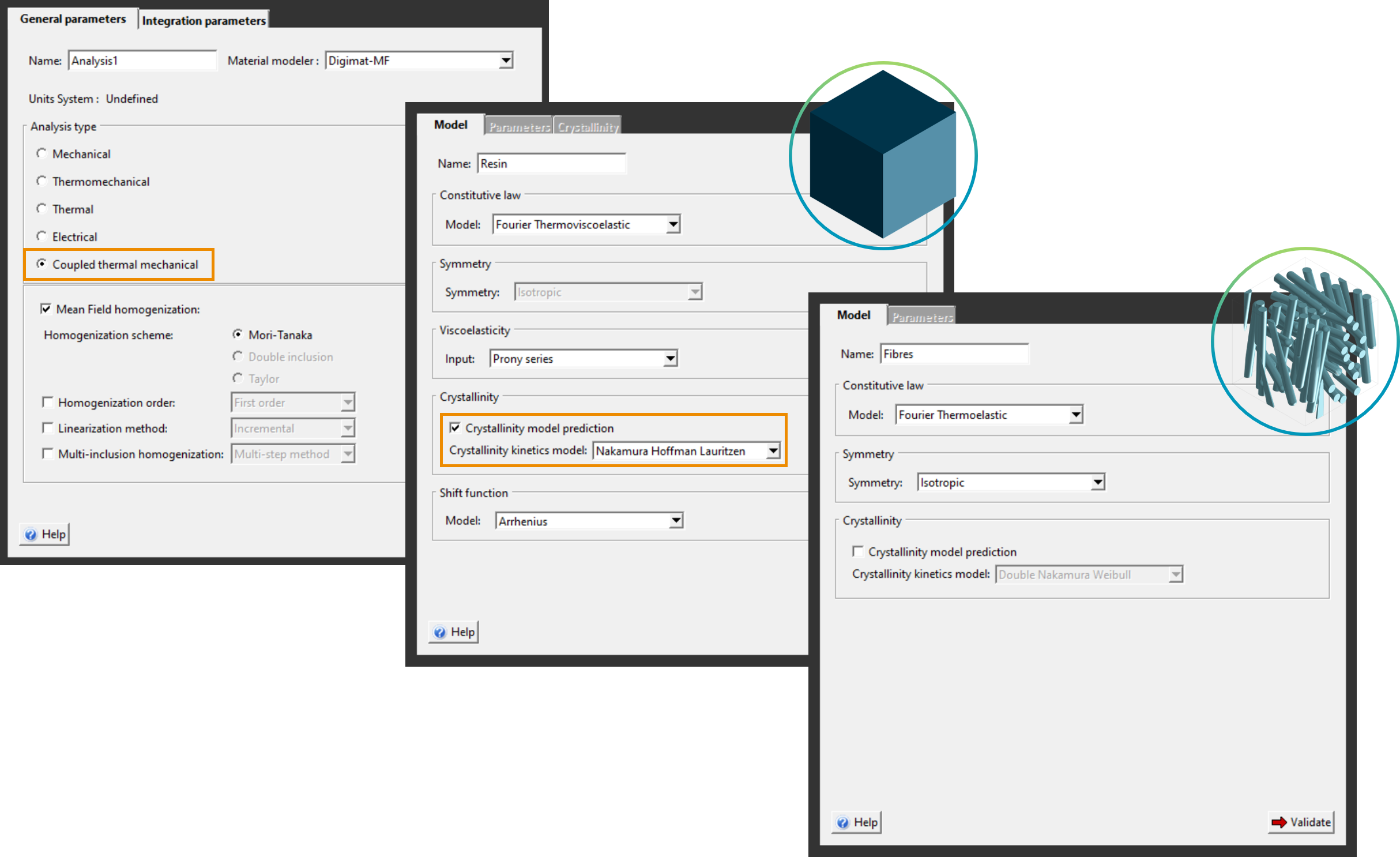Open the Crystallinity tab in Resin window
This screenshot has width=1400, height=857.
(x=588, y=127)
